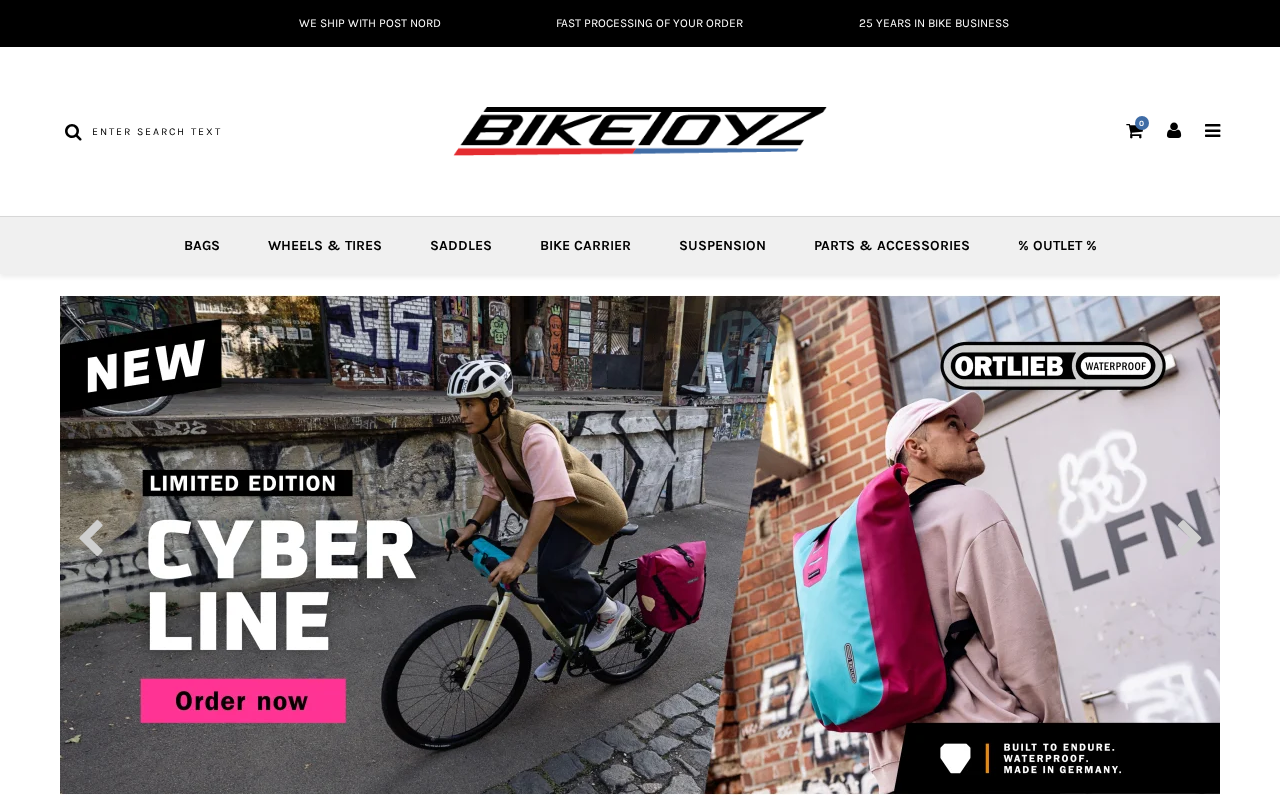
Task: Visit the % Outlet % section
Action: tap(1057, 246)
